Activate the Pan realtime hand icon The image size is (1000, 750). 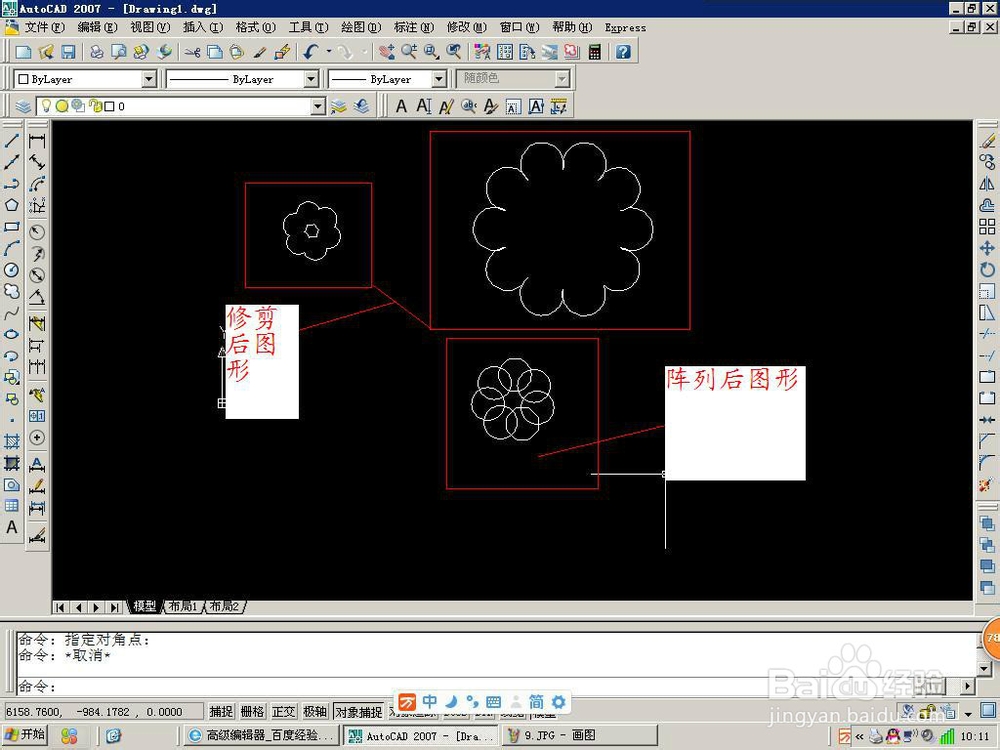click(x=386, y=52)
